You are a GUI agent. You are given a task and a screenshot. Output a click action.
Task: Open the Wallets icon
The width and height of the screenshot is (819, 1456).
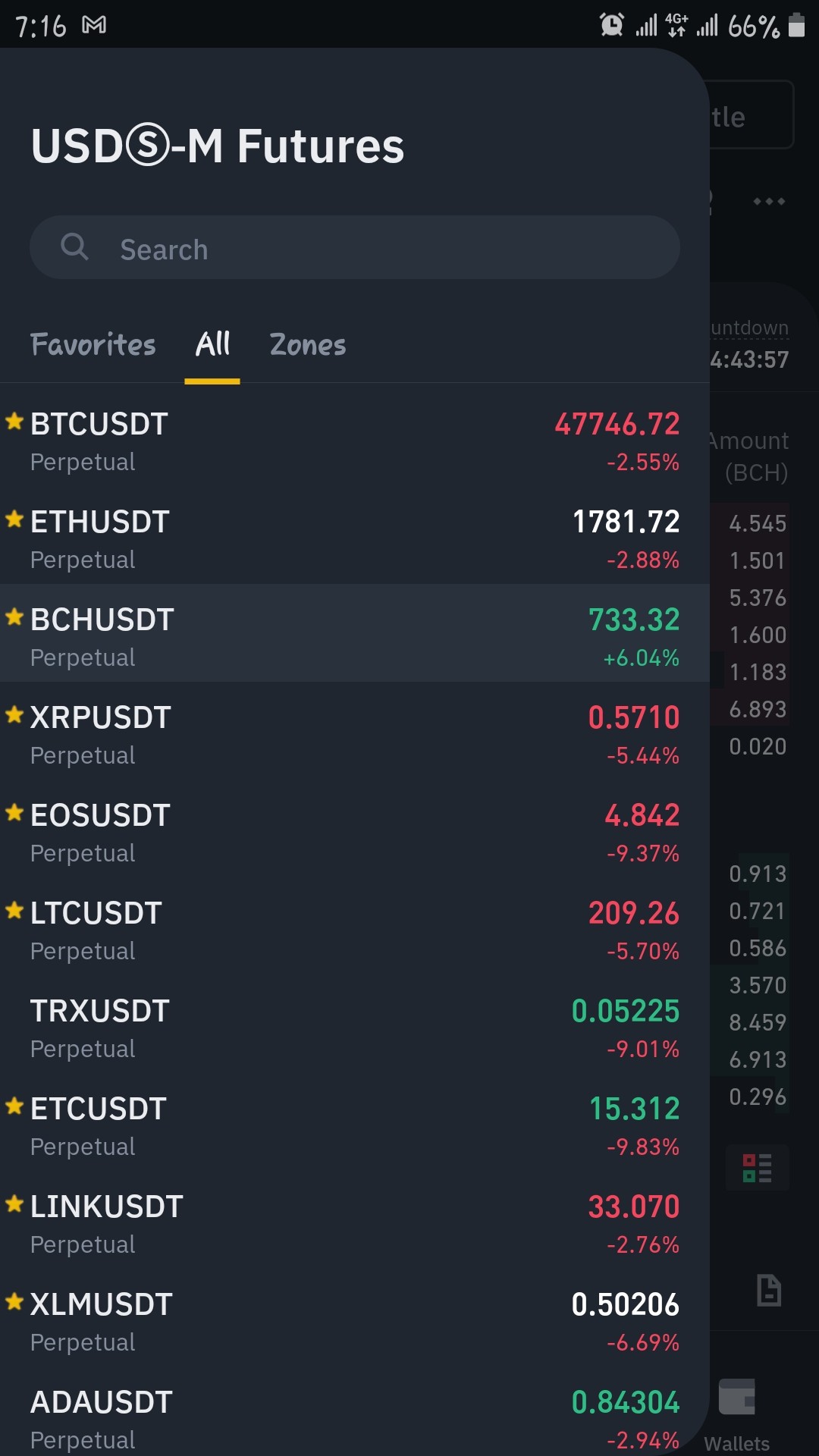point(737,1397)
